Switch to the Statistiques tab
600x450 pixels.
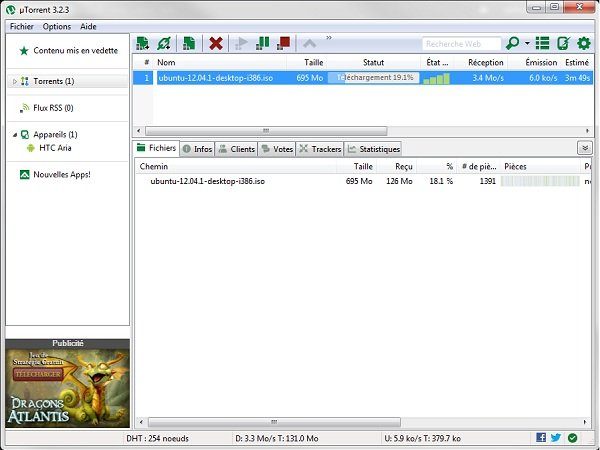pos(373,148)
